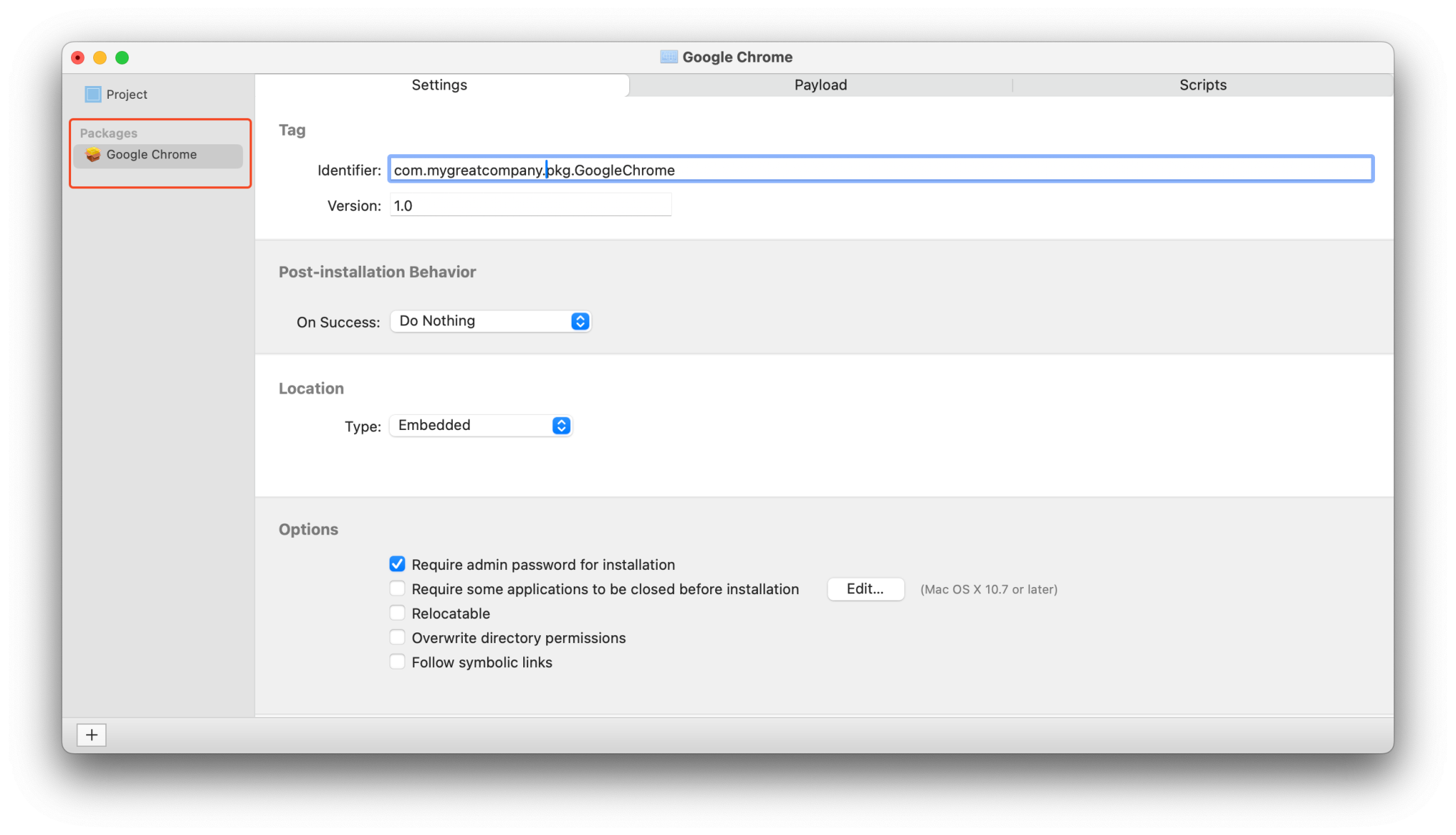Click the red close window button
Viewport: 1456px width, 835px height.
(78, 58)
